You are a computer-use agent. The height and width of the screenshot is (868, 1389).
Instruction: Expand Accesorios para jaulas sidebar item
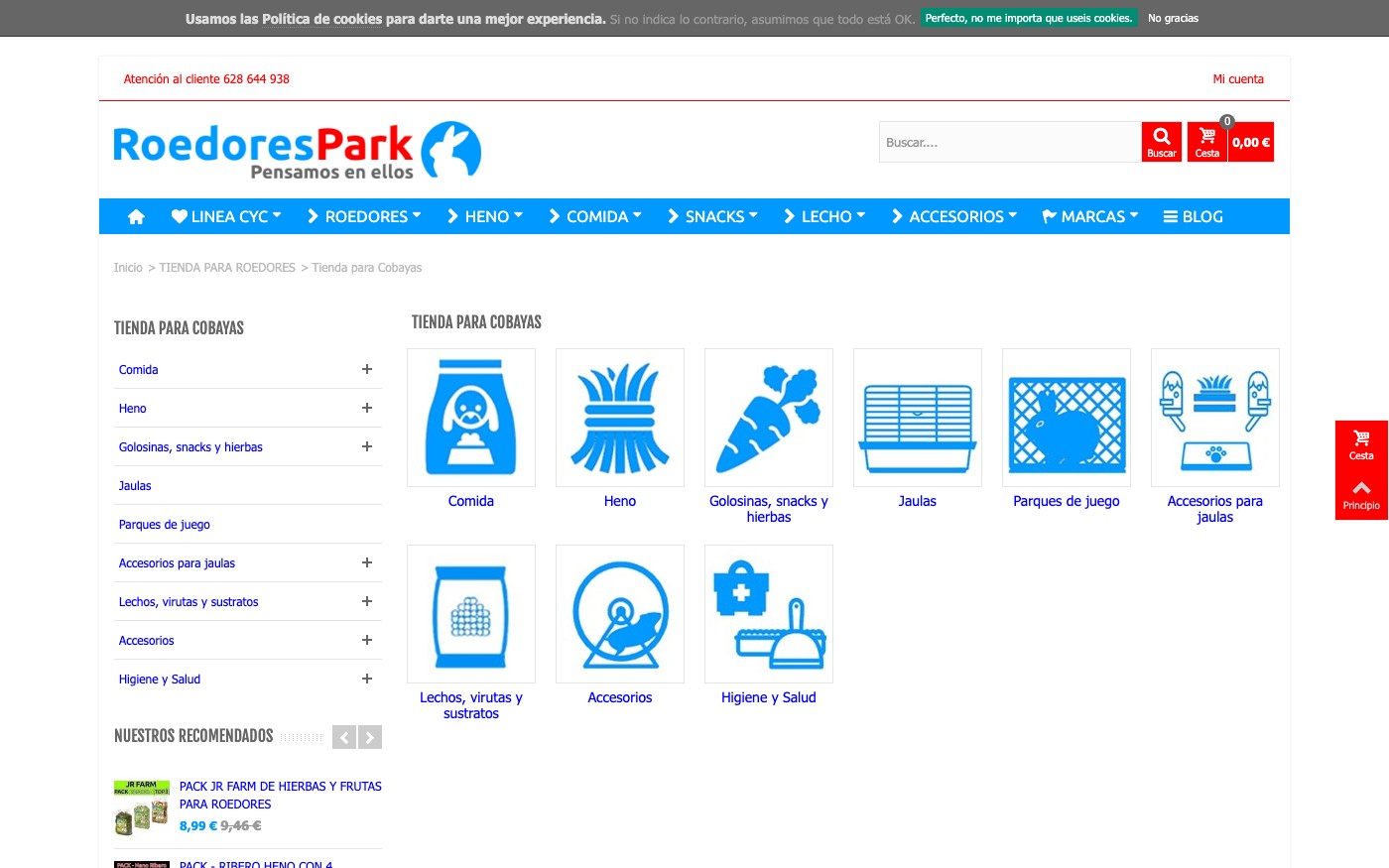click(367, 562)
